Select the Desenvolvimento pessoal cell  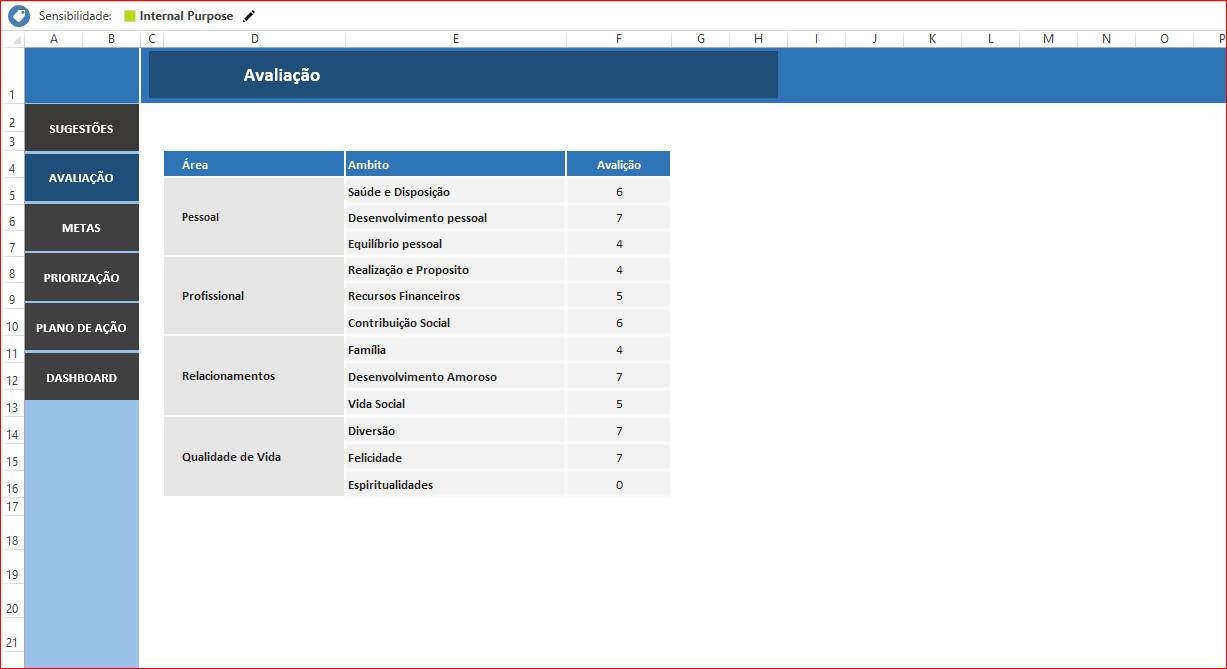point(456,217)
